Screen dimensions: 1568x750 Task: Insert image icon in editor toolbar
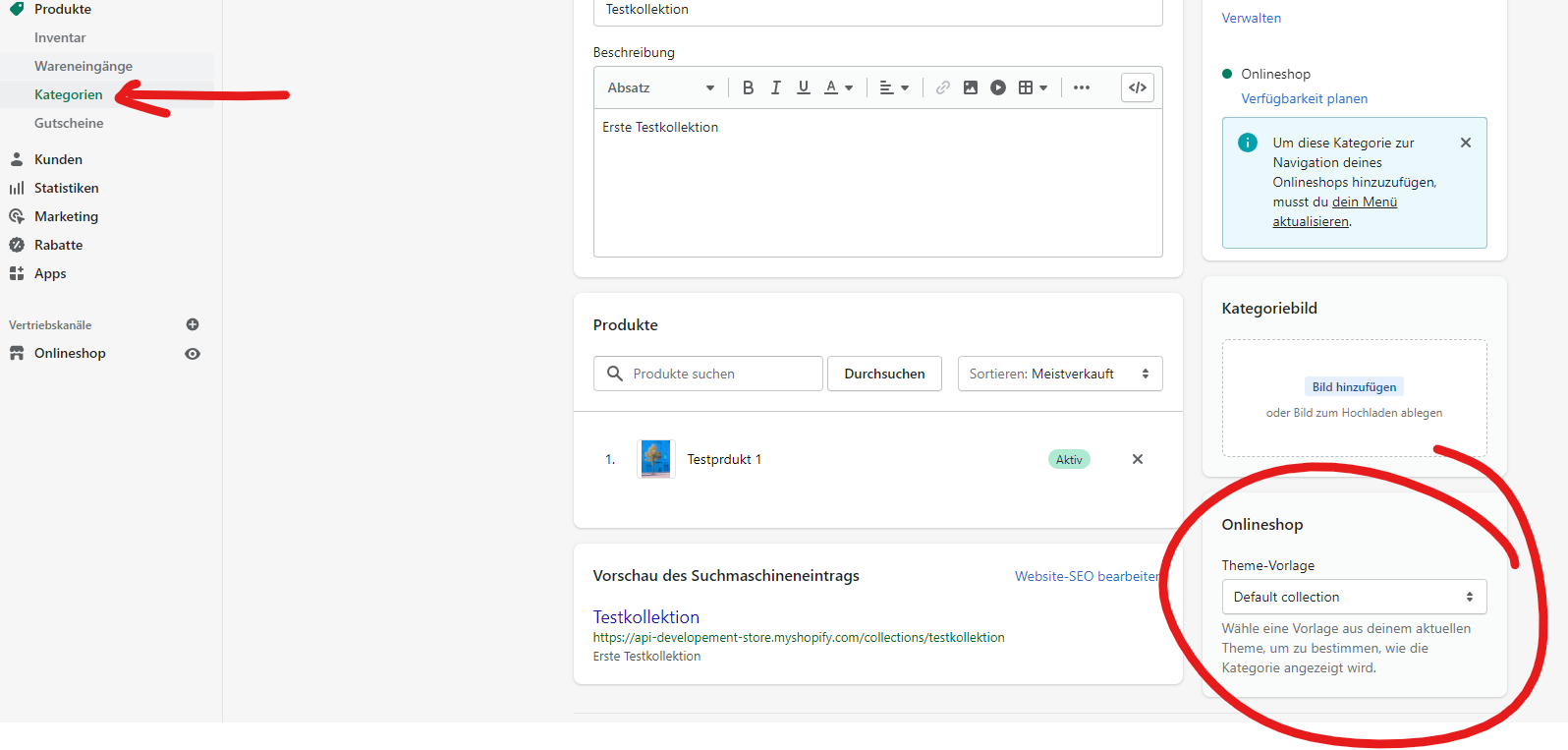(971, 87)
